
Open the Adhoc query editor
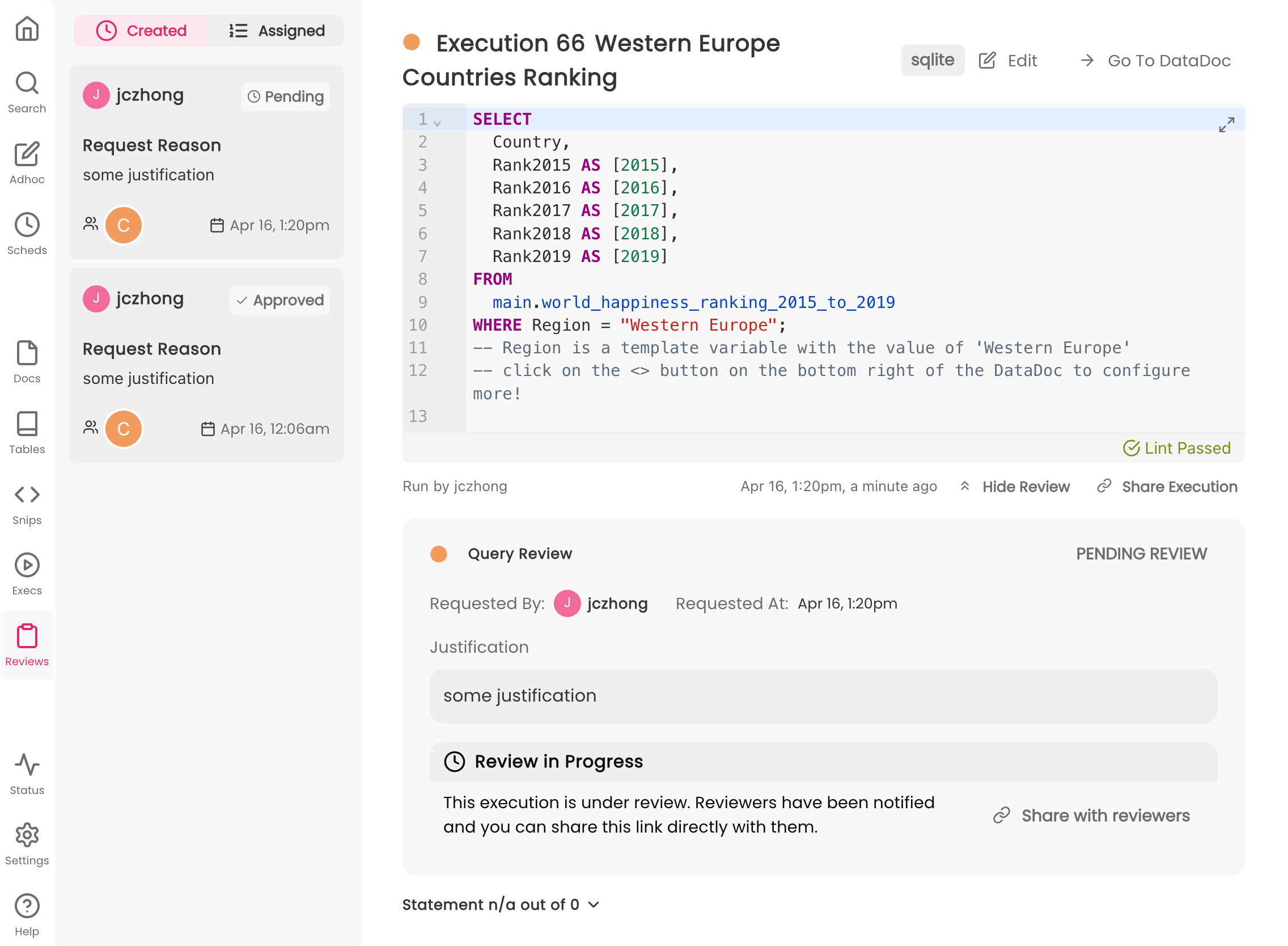tap(27, 163)
